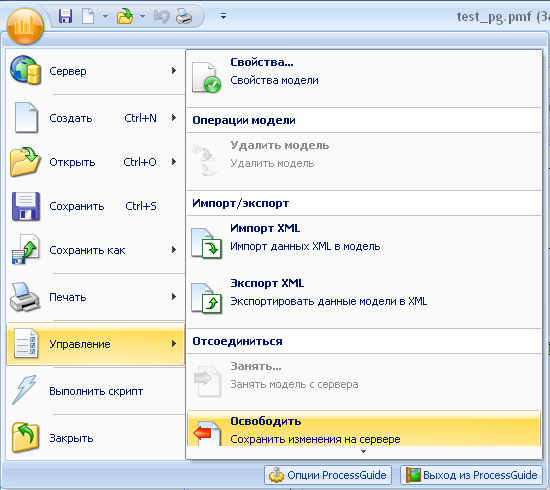Choose Экспорт XML submenu item
This screenshot has height=490, width=550.
pos(364,299)
